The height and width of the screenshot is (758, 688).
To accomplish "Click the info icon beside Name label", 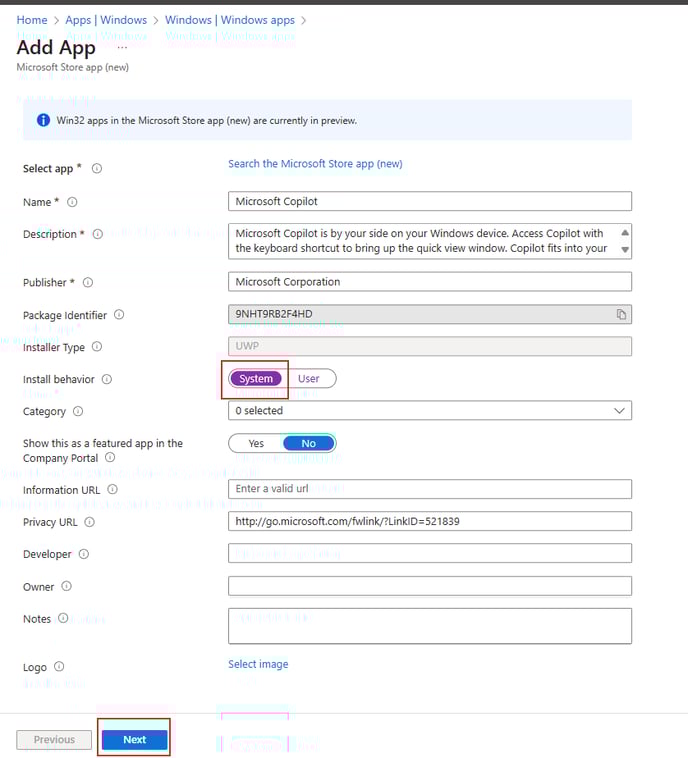I will click(72, 202).
